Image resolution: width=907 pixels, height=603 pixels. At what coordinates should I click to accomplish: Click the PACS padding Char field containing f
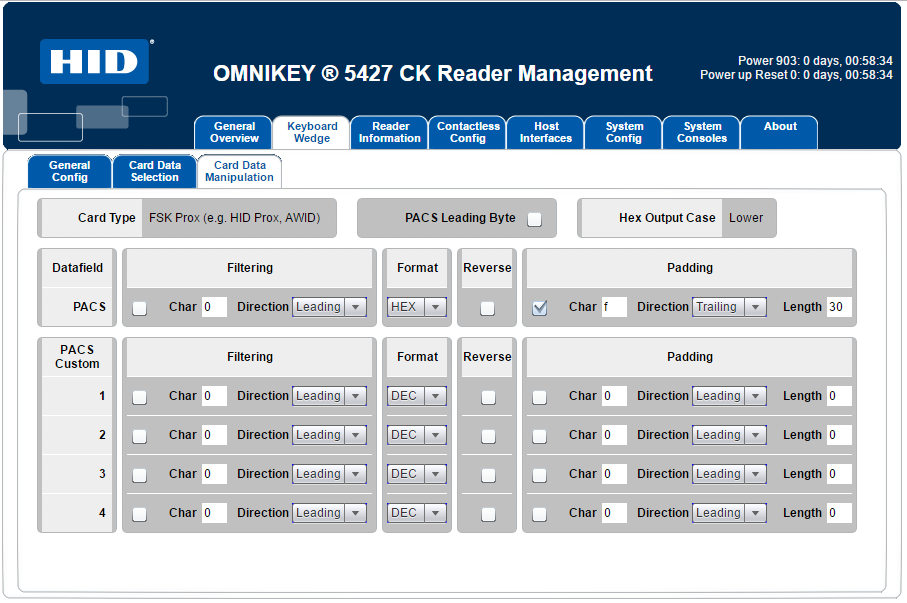click(x=614, y=307)
